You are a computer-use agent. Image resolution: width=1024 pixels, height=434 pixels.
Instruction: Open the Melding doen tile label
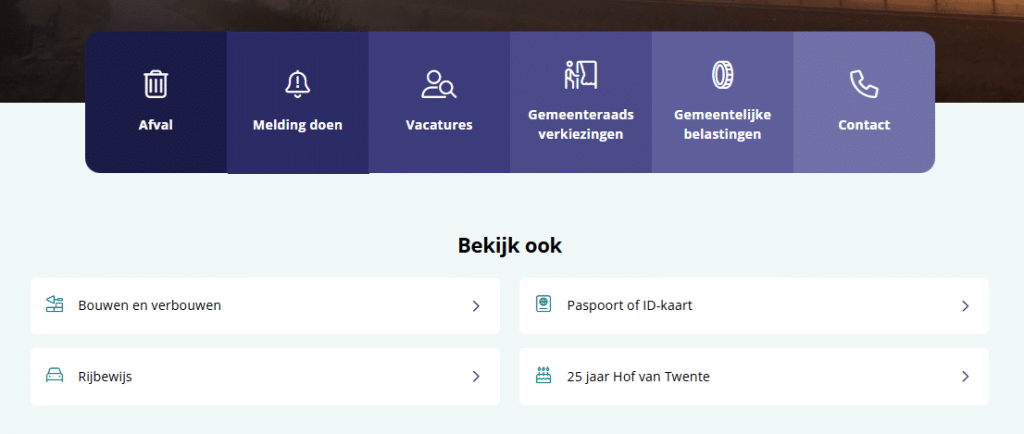point(297,125)
